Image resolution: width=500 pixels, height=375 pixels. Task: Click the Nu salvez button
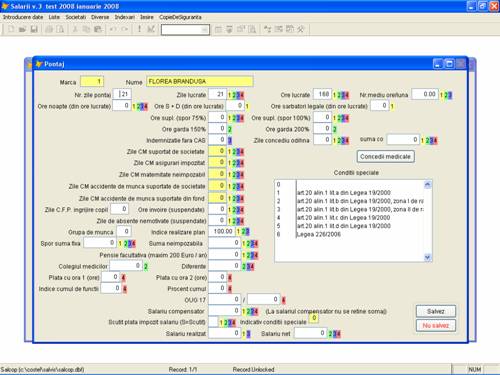tap(436, 325)
